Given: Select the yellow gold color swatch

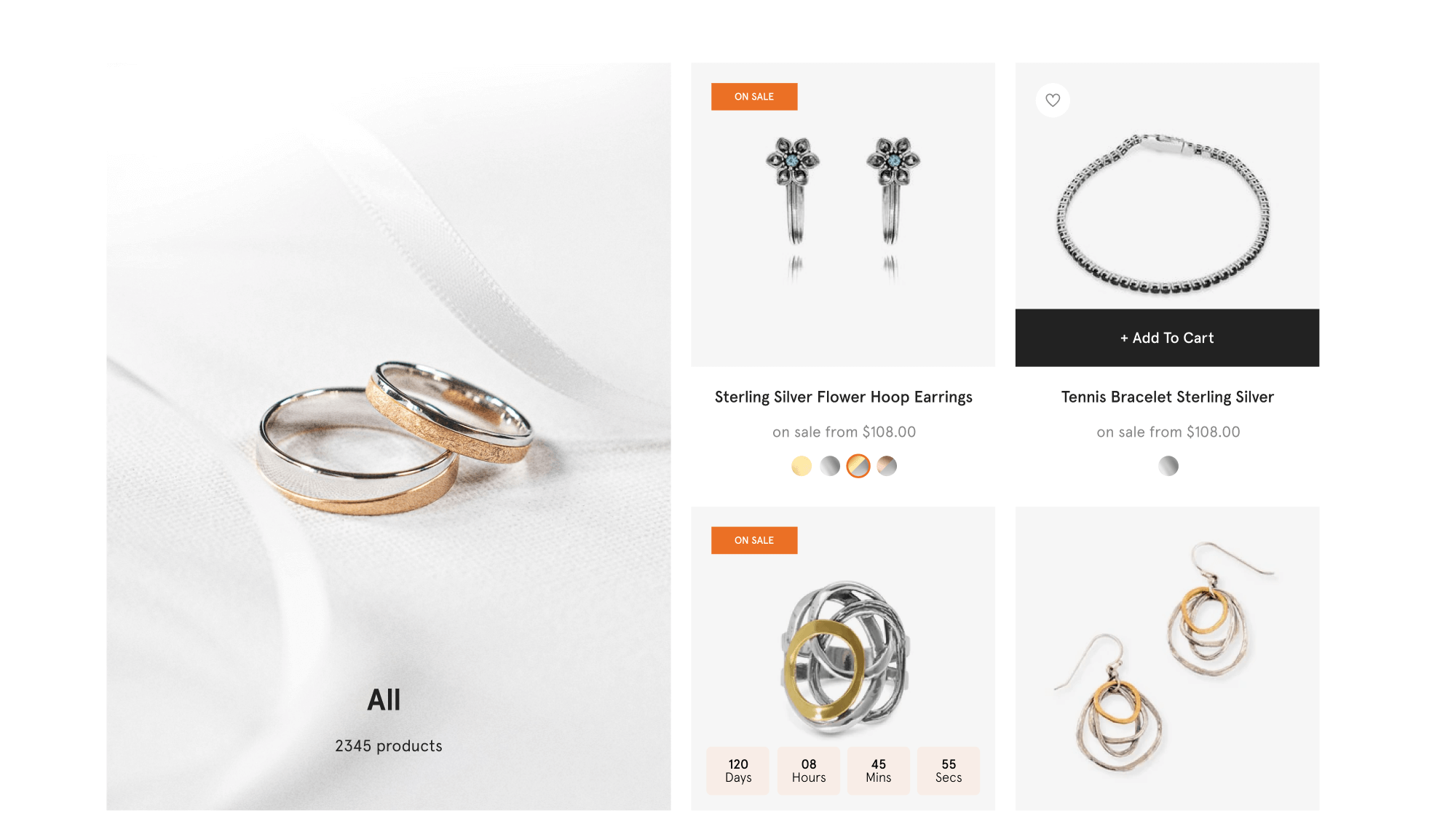Looking at the screenshot, I should tap(802, 466).
